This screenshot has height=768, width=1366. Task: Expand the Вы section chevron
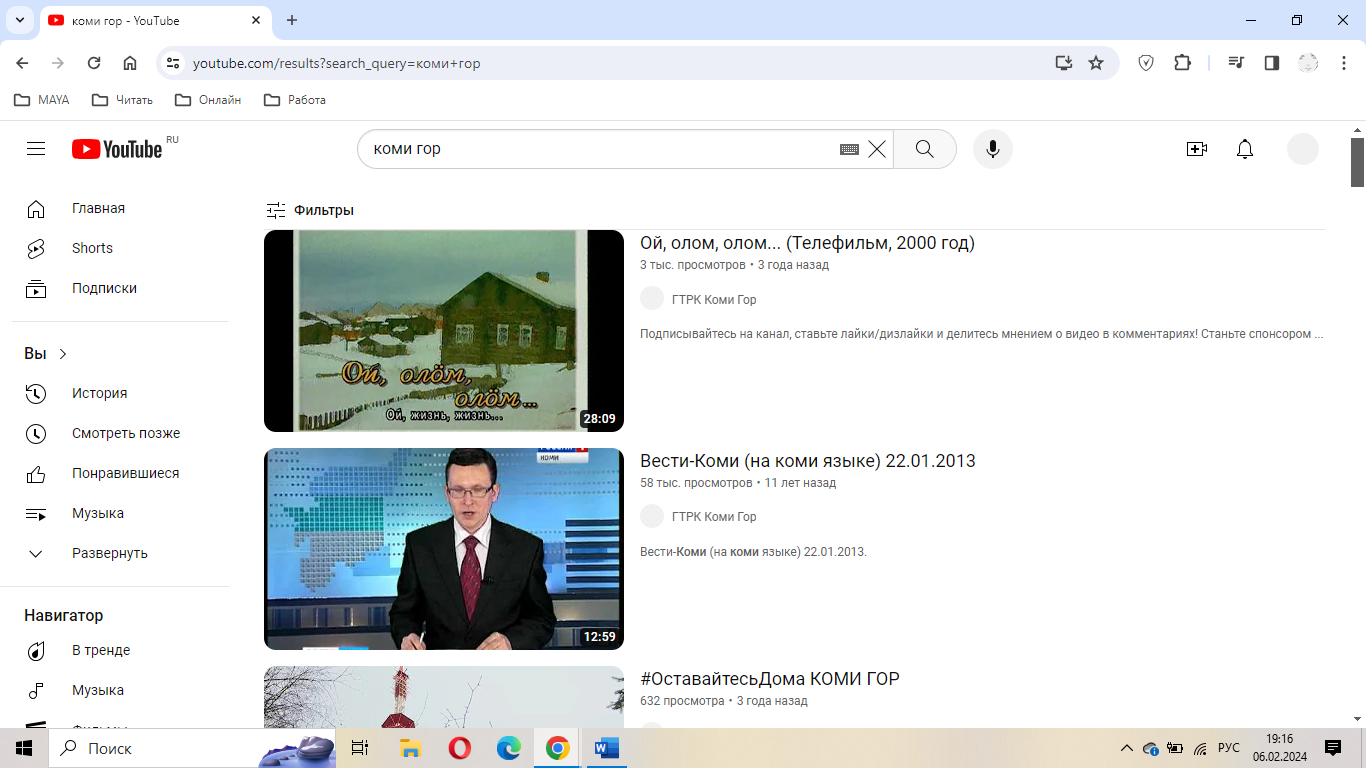63,354
